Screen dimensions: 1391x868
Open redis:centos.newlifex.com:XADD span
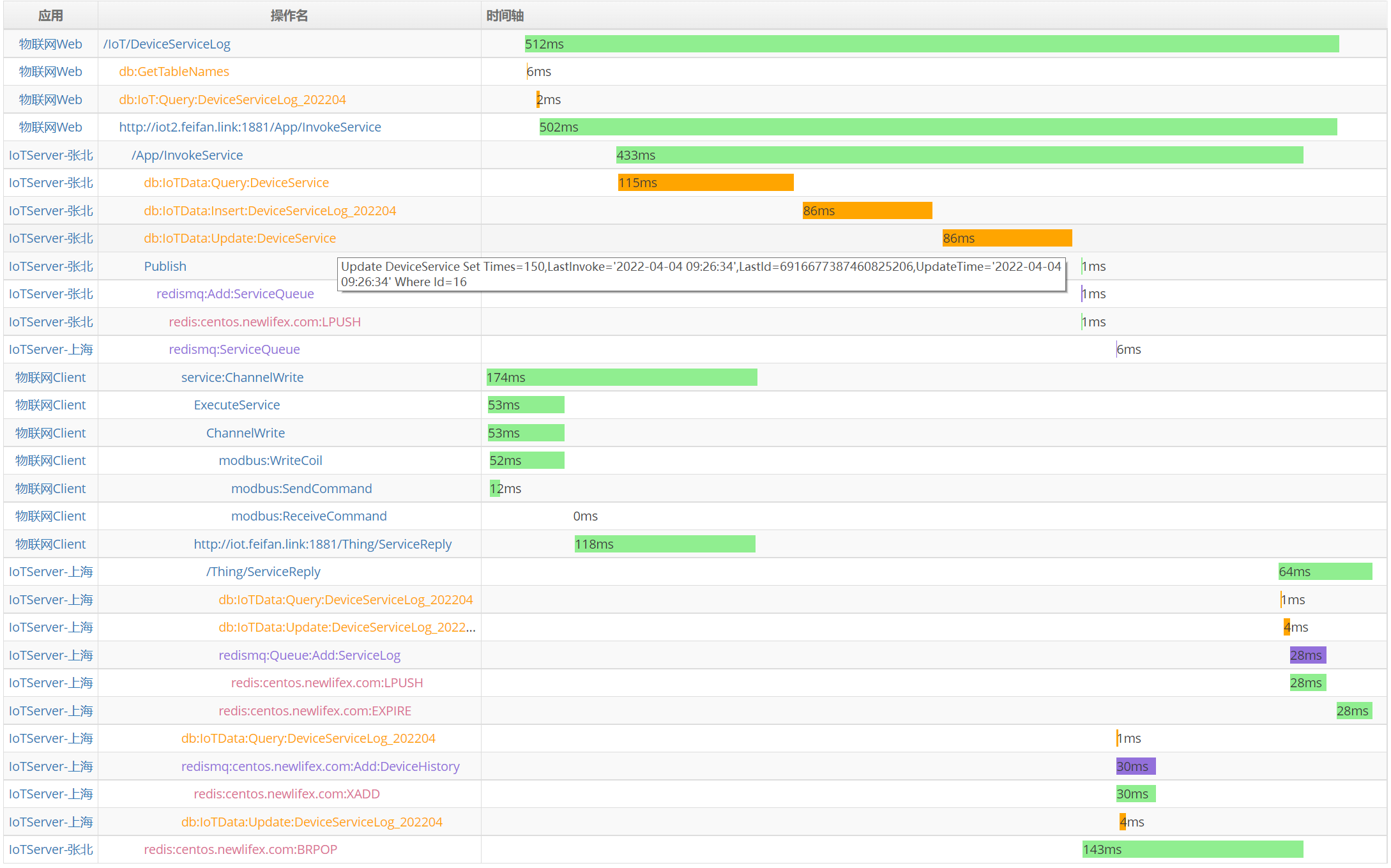287,794
